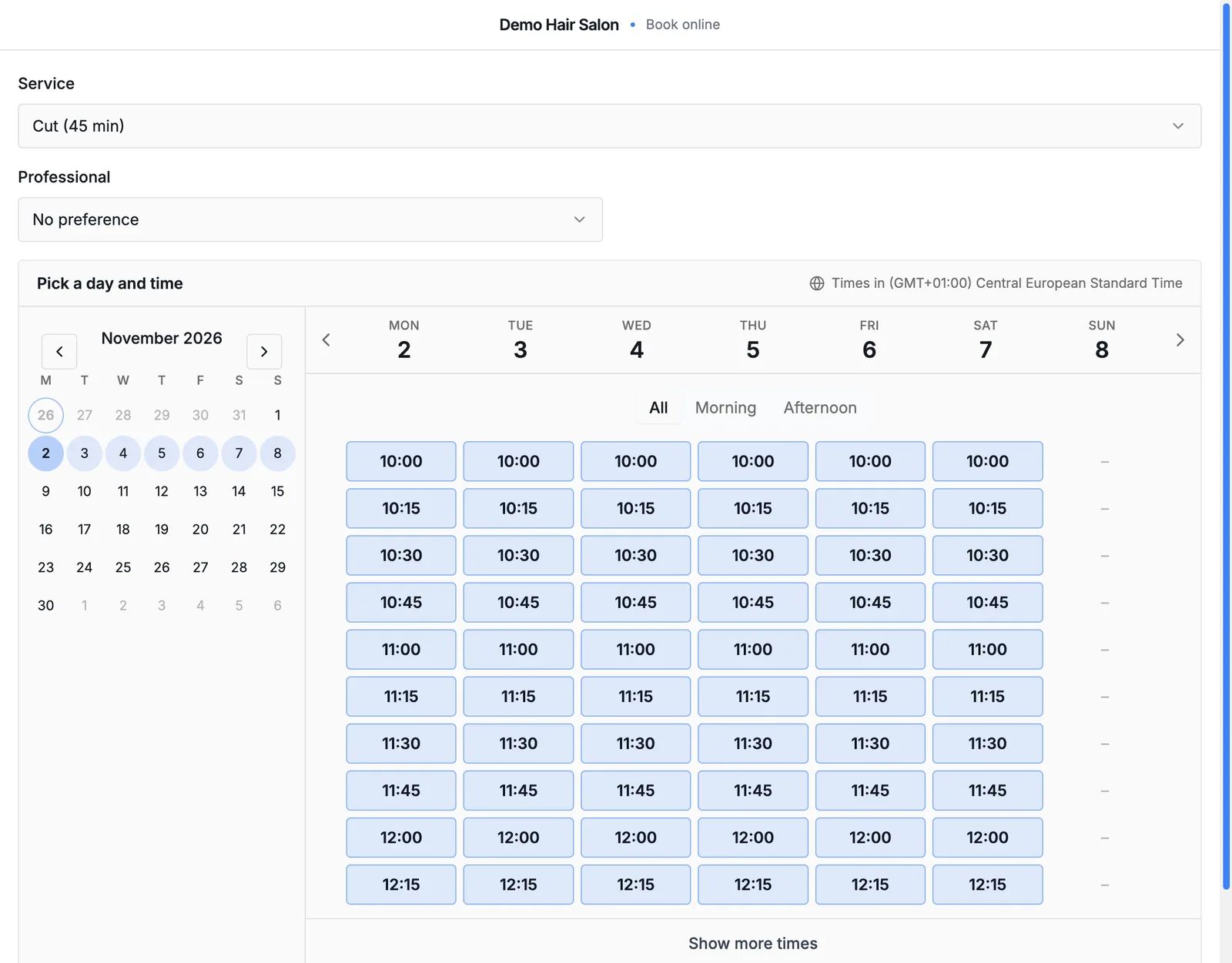This screenshot has height=963, width=1232.
Task: Select November 9 in the mini calendar
Action: 46,491
